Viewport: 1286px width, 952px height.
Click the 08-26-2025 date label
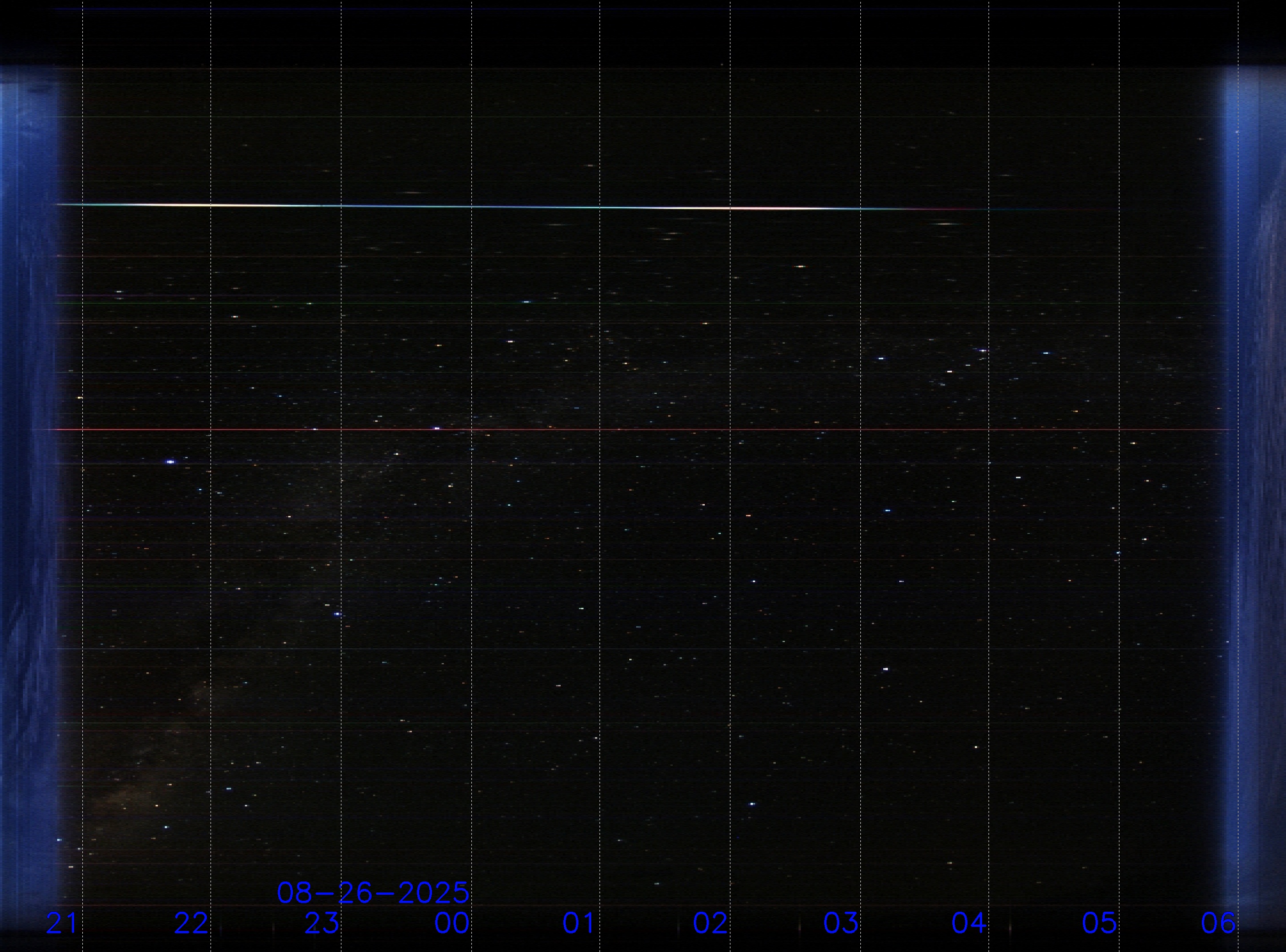pos(373,892)
